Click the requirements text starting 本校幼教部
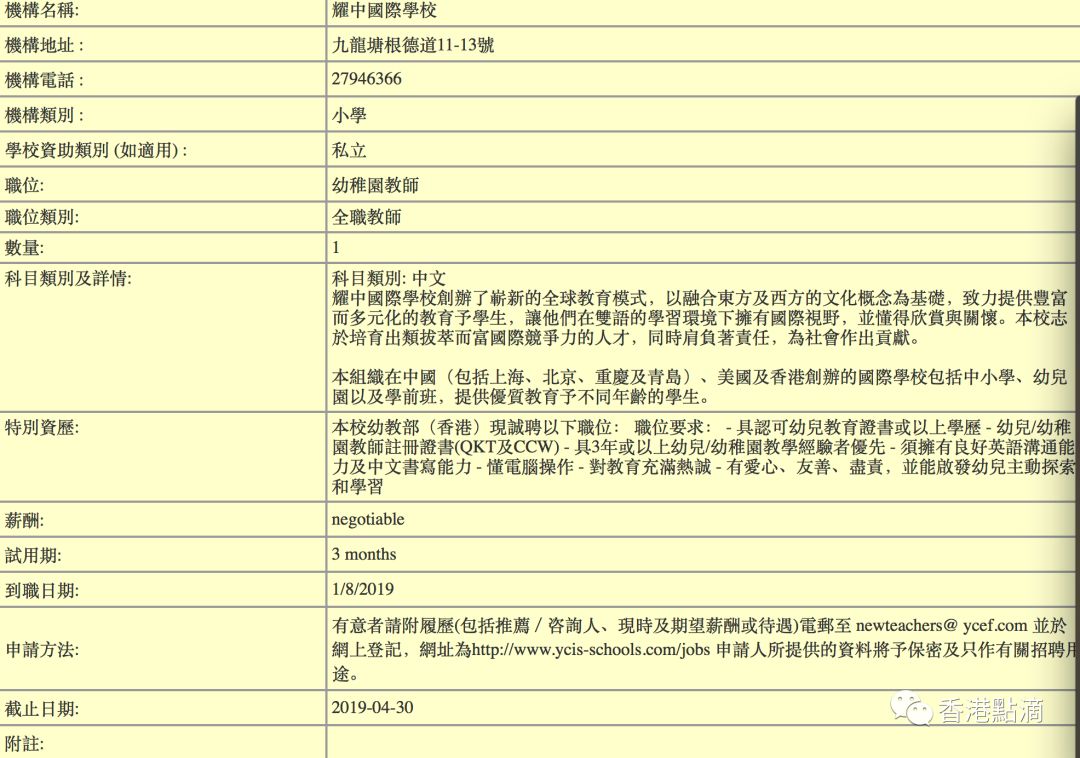1080x758 pixels. [703, 457]
